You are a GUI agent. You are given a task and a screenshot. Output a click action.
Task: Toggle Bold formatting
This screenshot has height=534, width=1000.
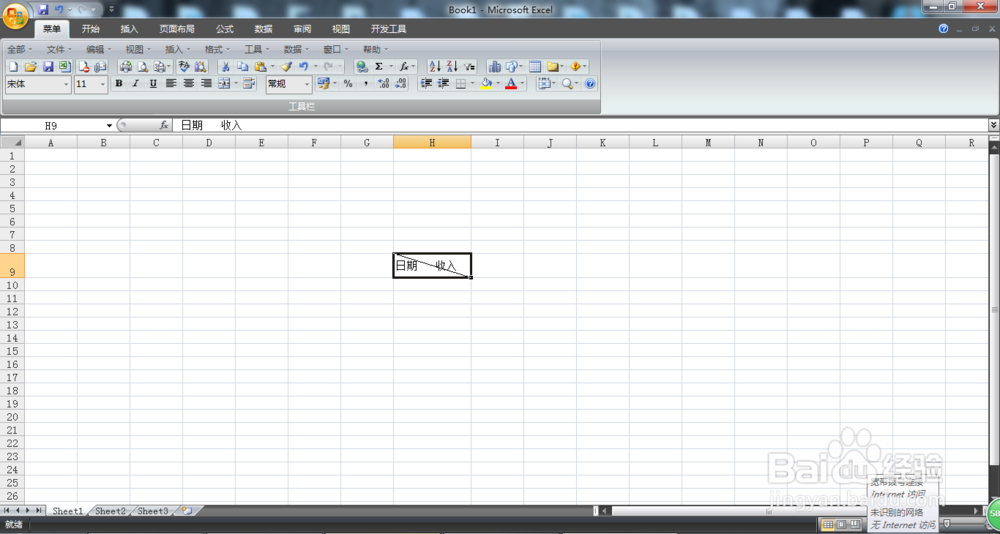pyautogui.click(x=119, y=84)
